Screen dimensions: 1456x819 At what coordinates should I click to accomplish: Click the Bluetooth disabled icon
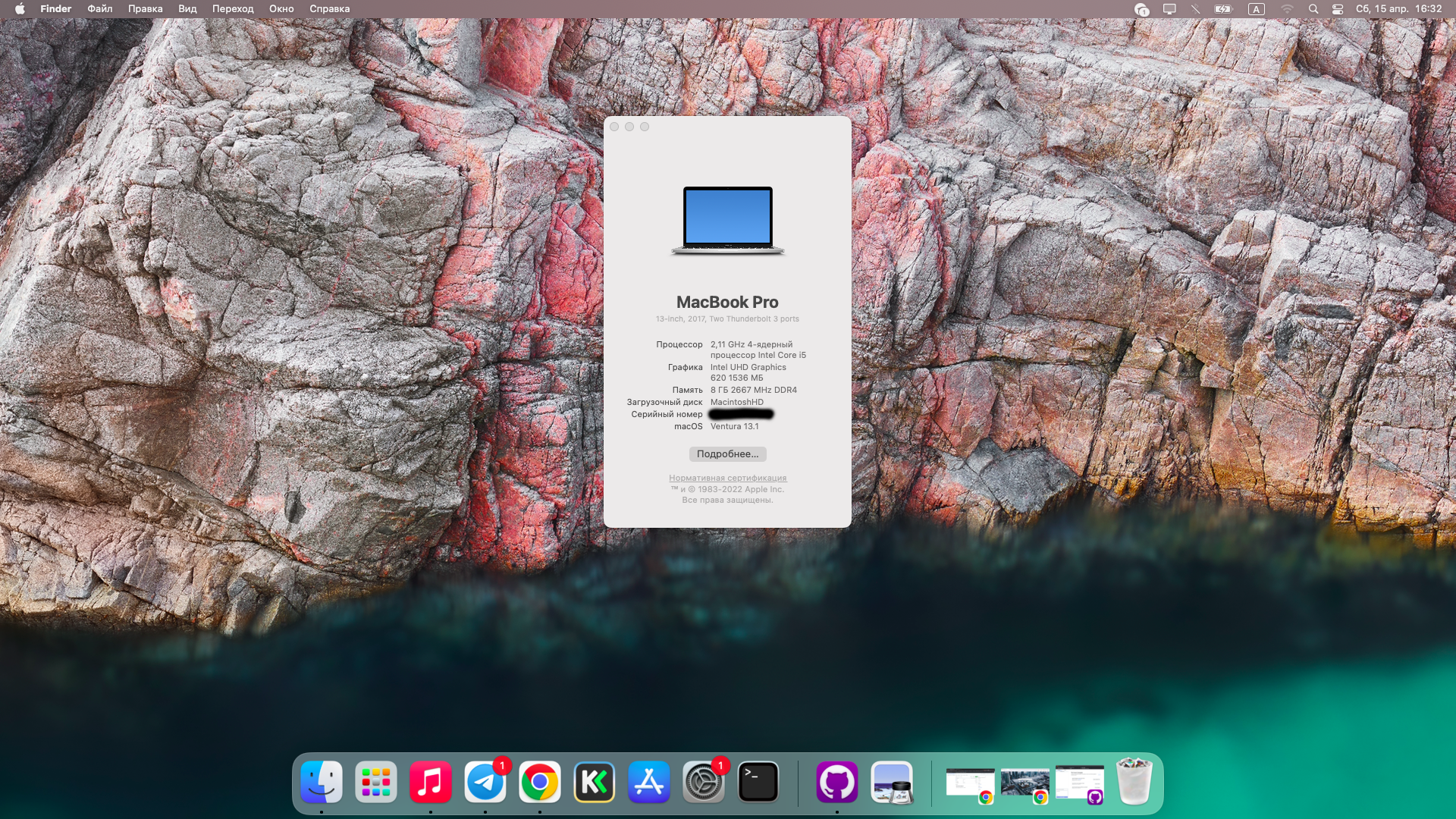click(1196, 9)
